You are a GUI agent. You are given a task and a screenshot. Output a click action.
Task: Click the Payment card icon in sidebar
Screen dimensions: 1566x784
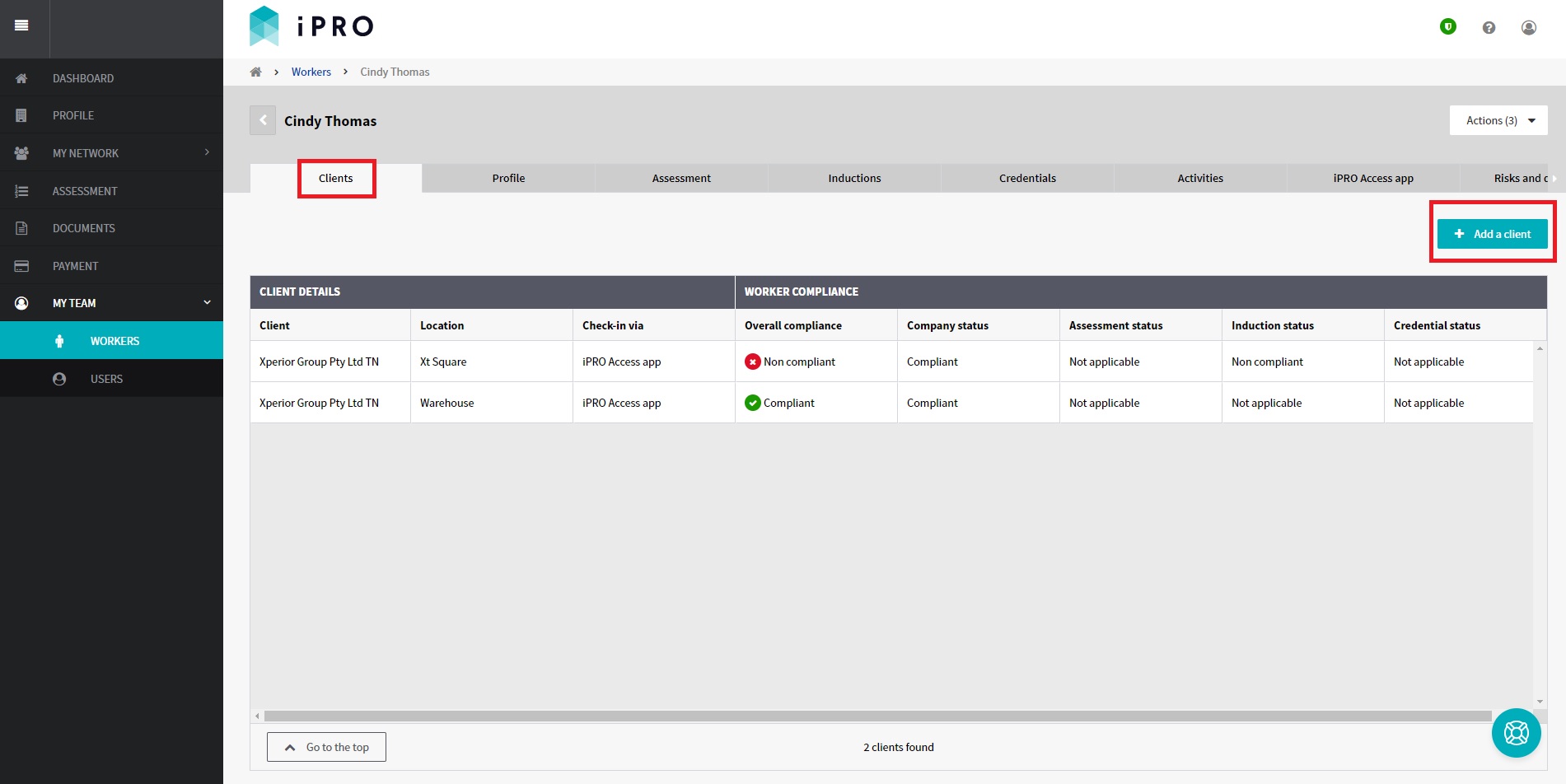click(21, 266)
